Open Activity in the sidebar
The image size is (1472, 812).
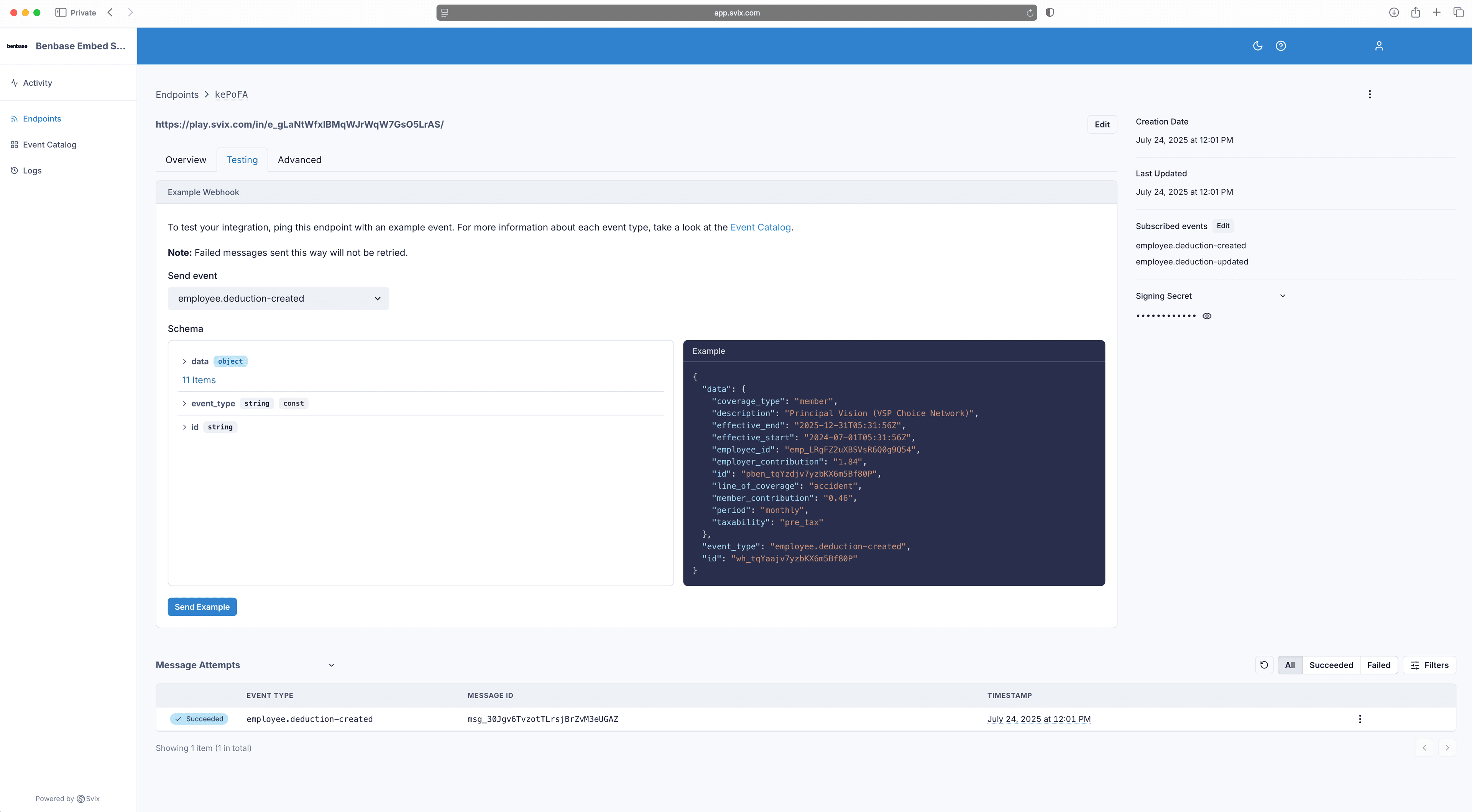[x=38, y=83]
